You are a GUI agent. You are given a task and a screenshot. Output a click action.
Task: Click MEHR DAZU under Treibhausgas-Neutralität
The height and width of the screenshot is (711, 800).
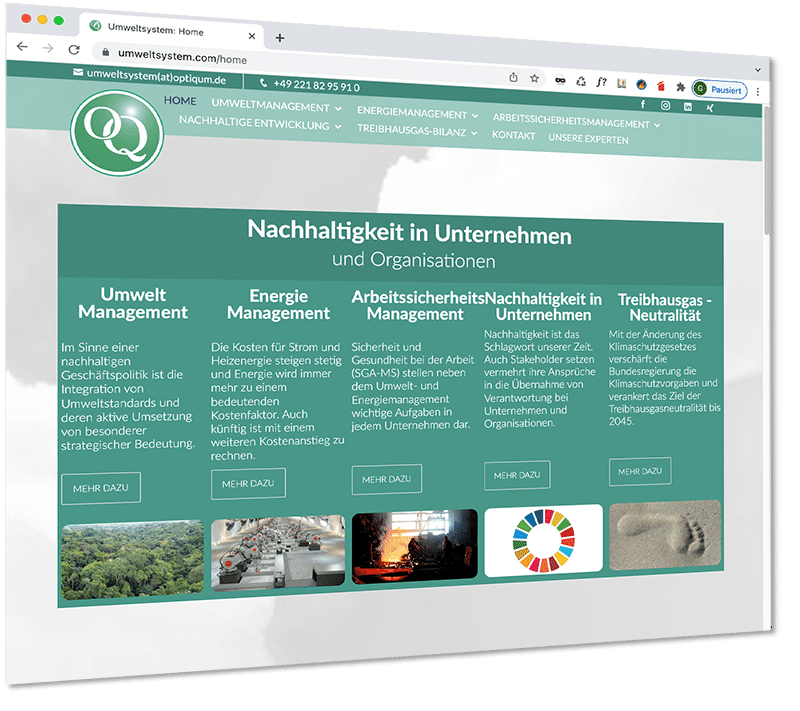point(640,471)
